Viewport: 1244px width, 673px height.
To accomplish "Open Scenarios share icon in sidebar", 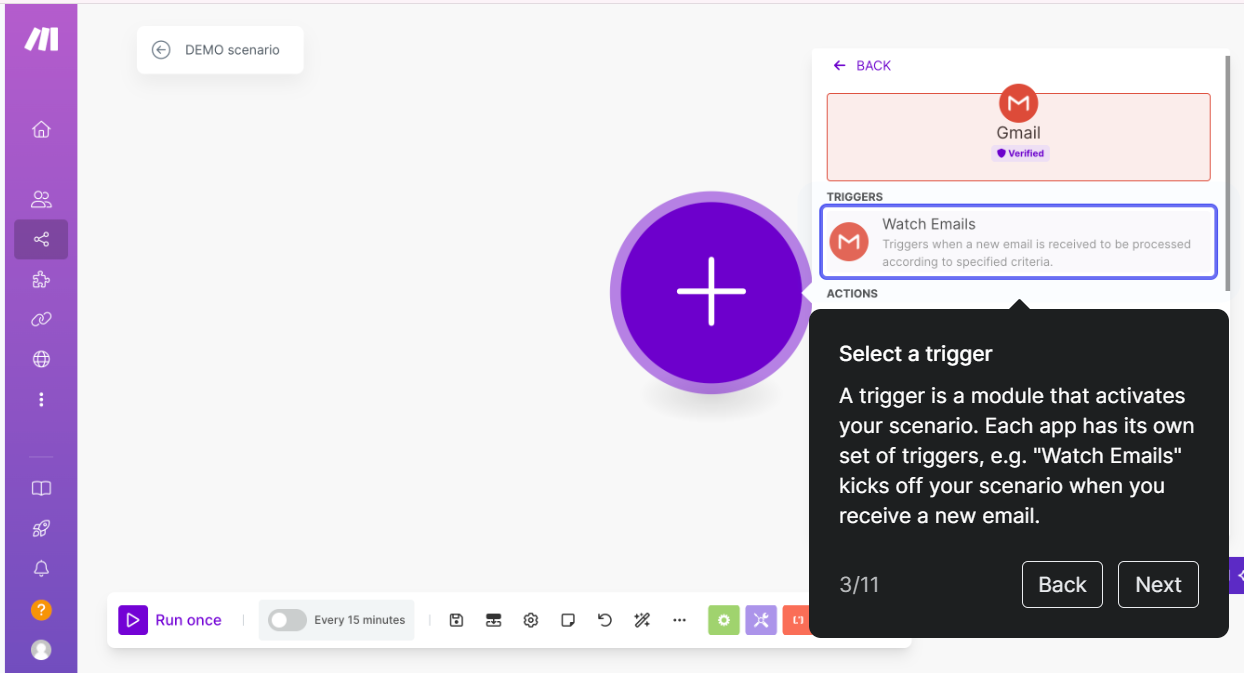I will pyautogui.click(x=41, y=239).
